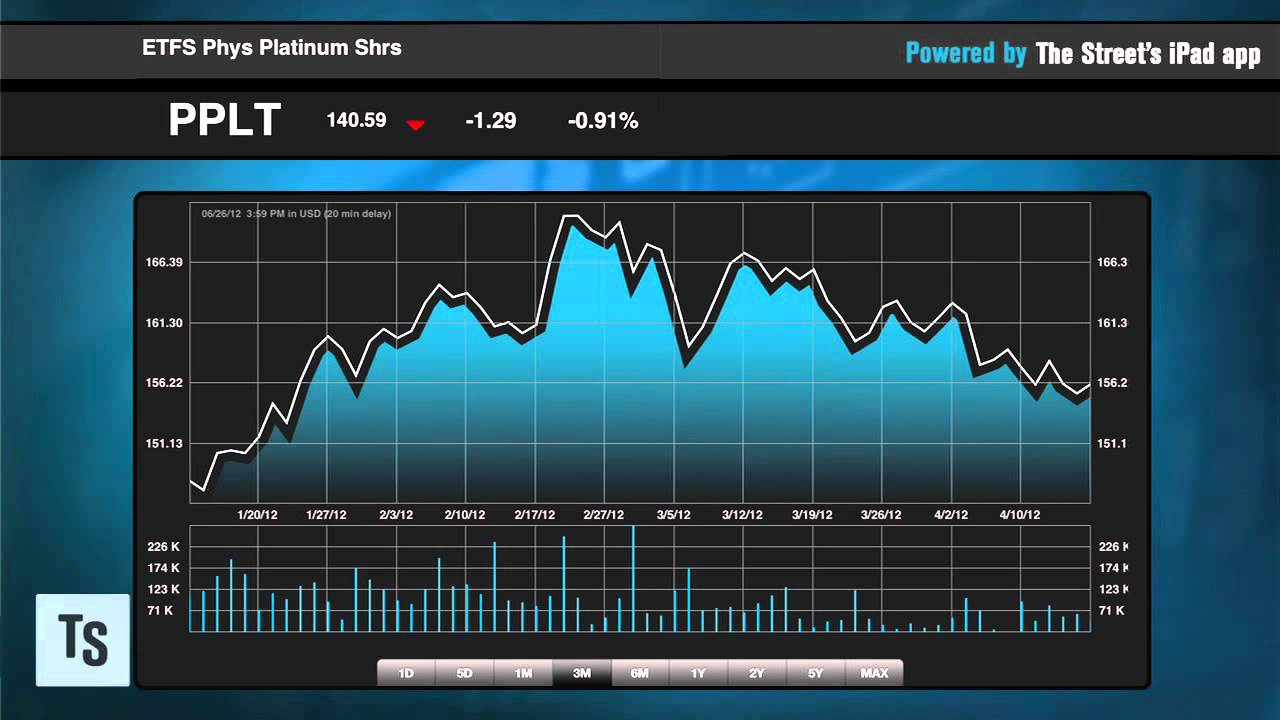
Task: Click the 2/27/12 date label
Action: point(604,515)
